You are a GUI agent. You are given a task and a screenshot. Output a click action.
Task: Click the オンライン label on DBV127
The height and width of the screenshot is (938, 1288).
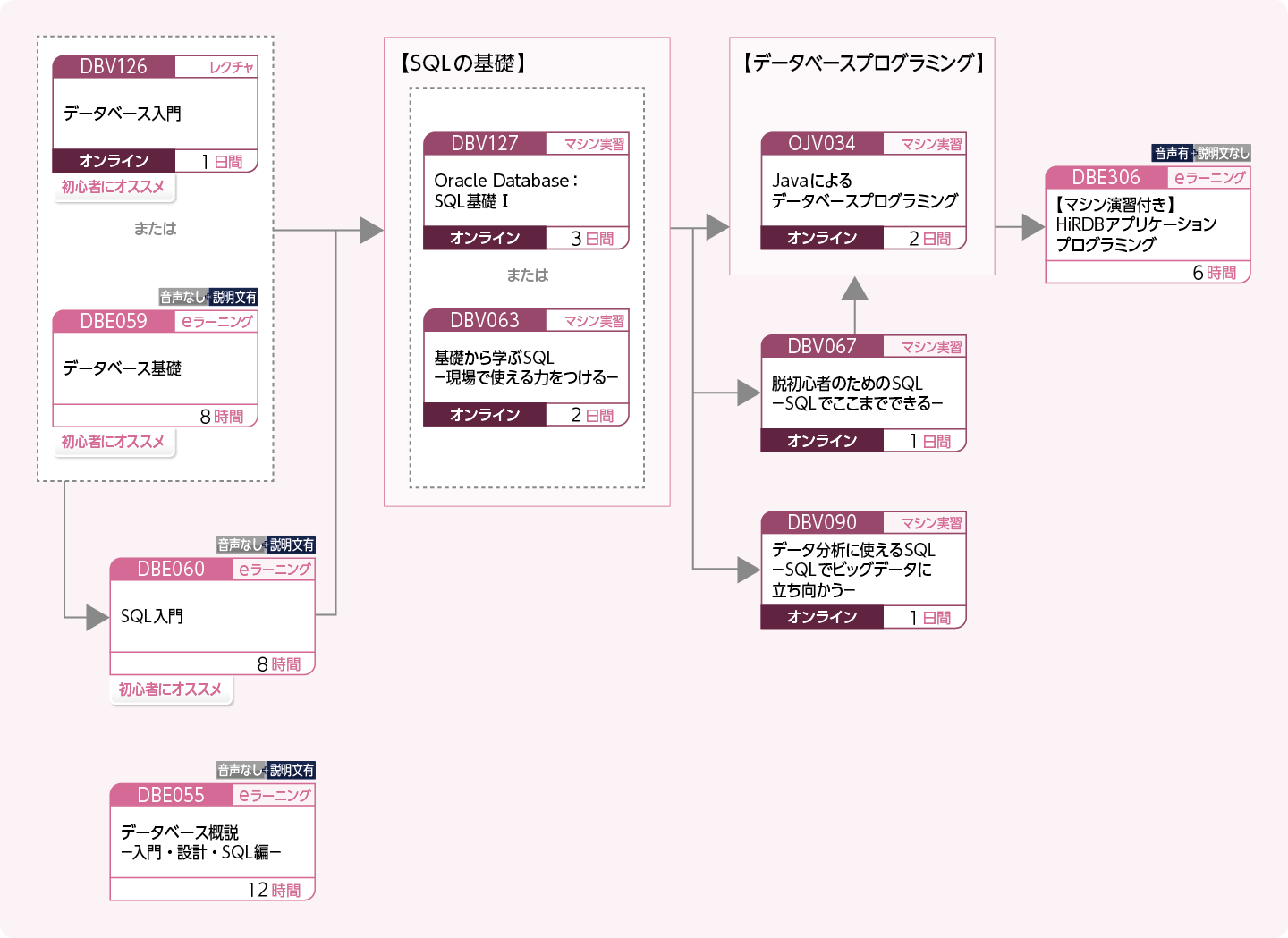[485, 238]
